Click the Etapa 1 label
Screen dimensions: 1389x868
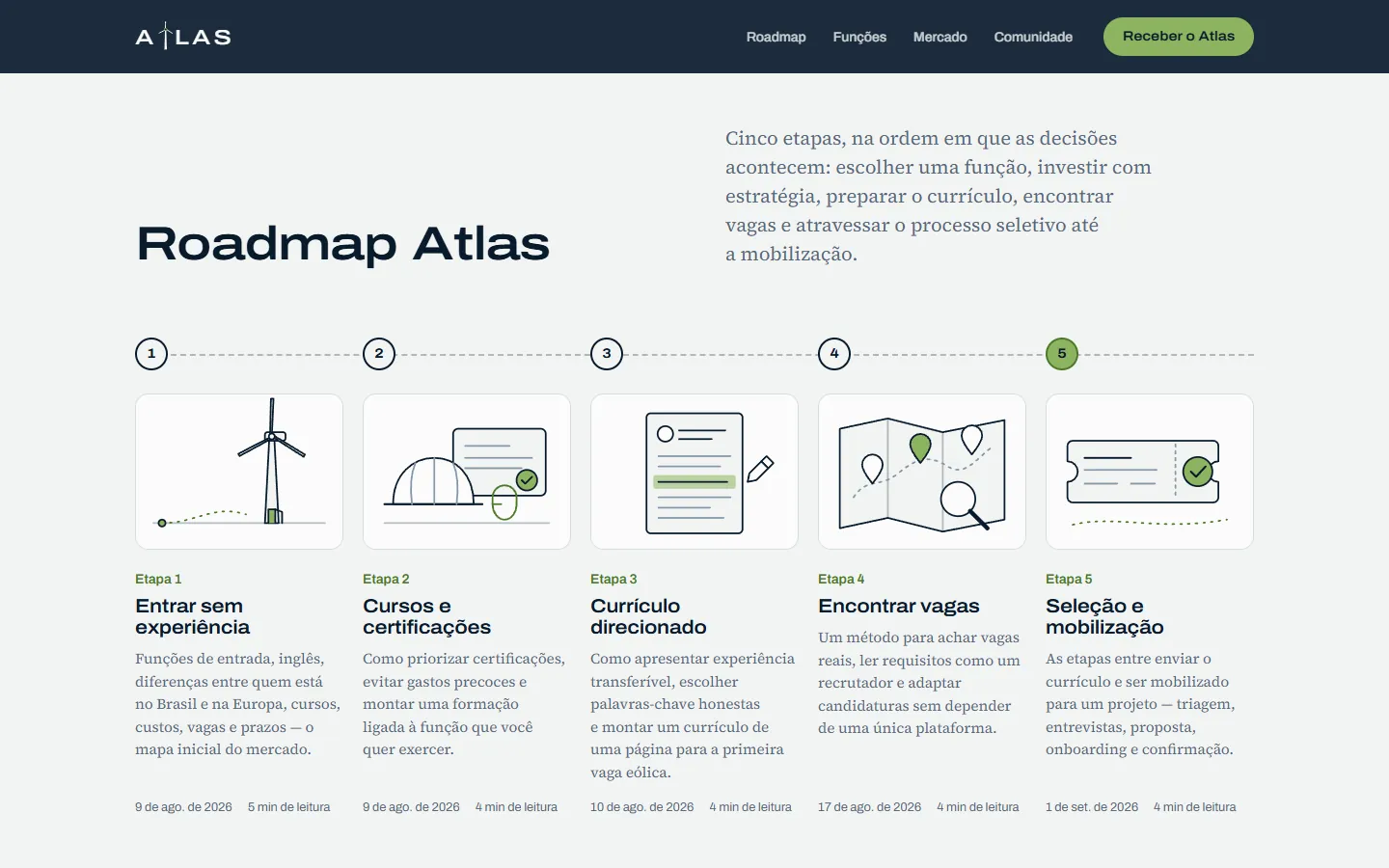[158, 579]
